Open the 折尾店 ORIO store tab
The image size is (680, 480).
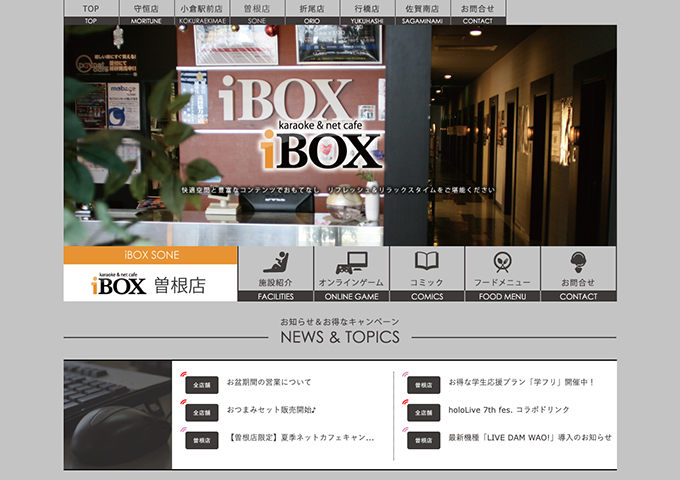pyautogui.click(x=312, y=13)
